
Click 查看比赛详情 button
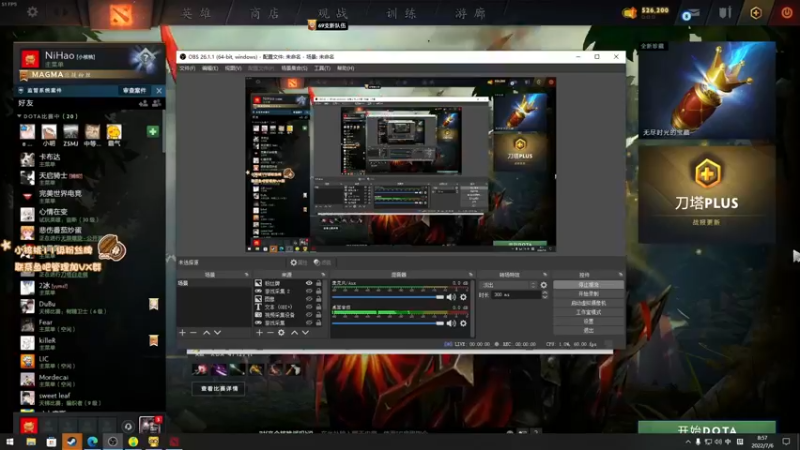click(x=219, y=389)
